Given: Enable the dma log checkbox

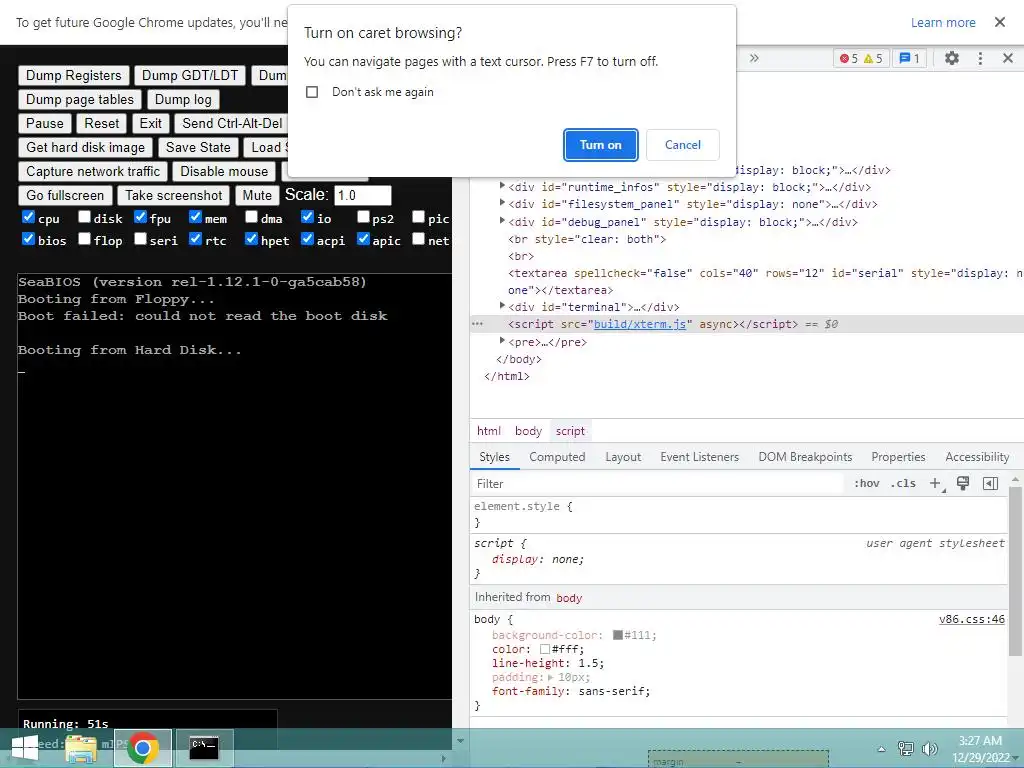Looking at the screenshot, I should 251,217.
